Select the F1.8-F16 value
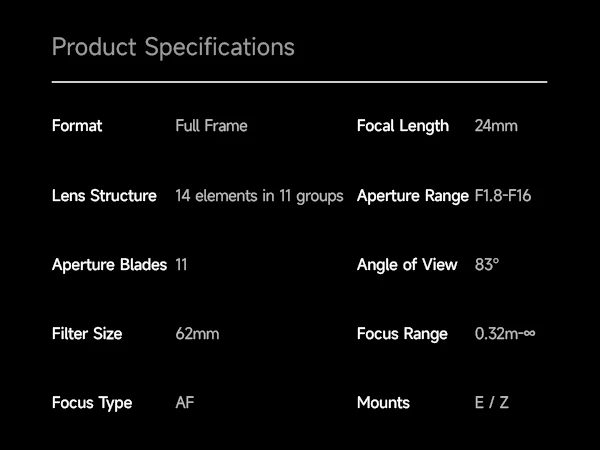This screenshot has width=600, height=450. 503,196
